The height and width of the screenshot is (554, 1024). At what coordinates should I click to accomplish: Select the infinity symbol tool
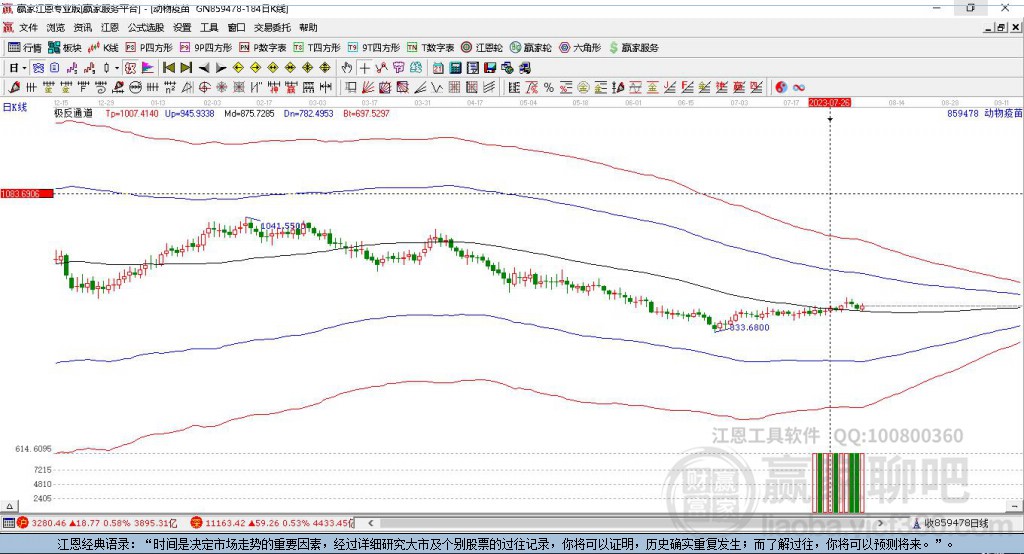point(799,88)
